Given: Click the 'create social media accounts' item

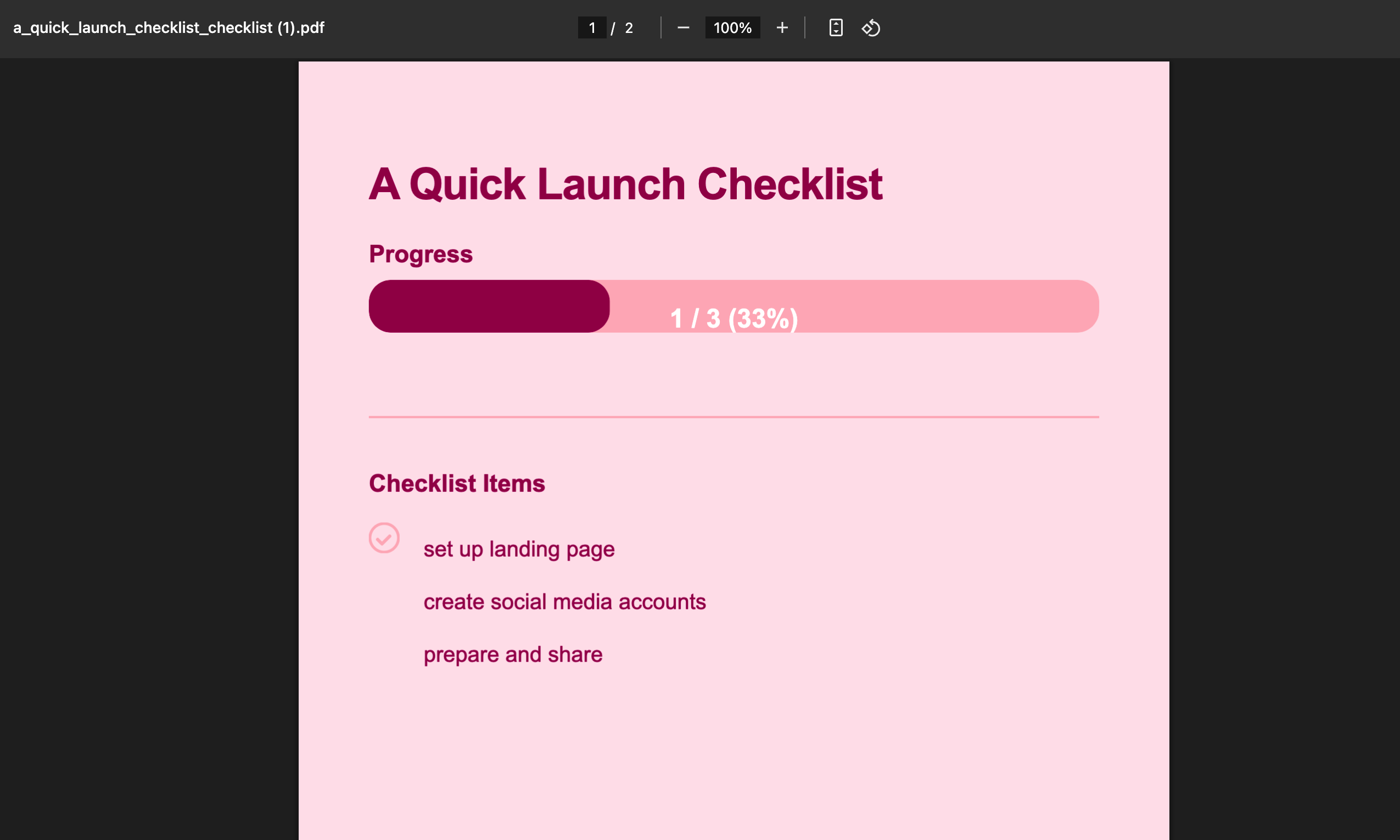Looking at the screenshot, I should (x=565, y=602).
